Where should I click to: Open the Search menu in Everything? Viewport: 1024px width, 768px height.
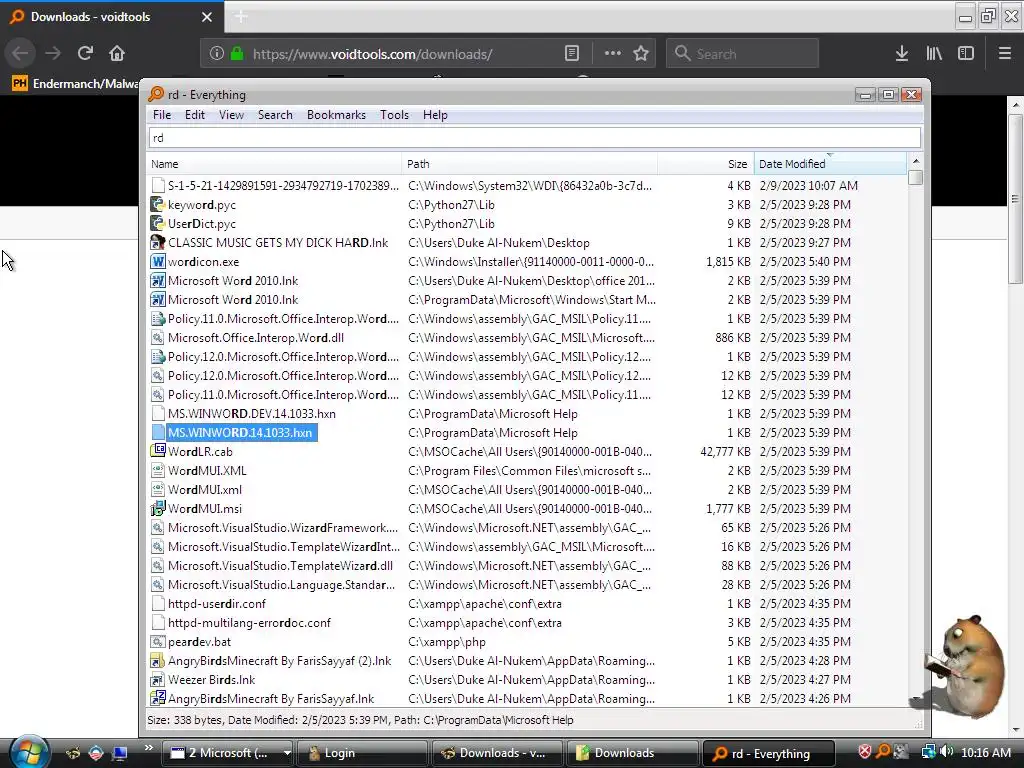tap(275, 115)
